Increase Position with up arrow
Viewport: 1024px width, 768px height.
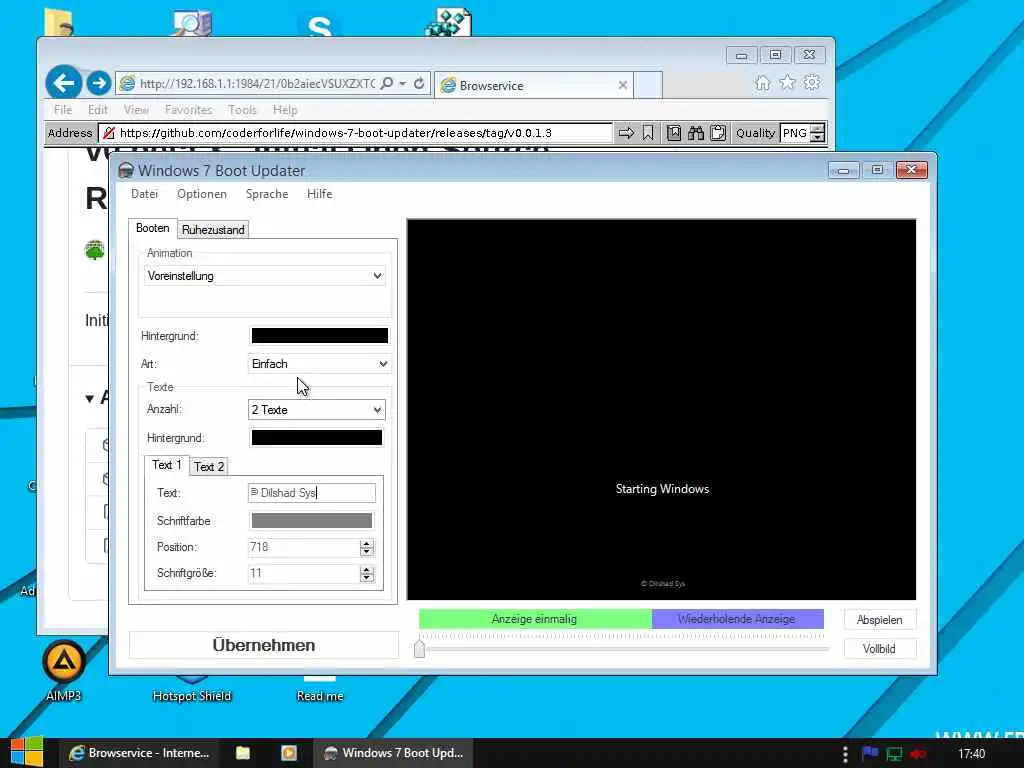tap(366, 543)
